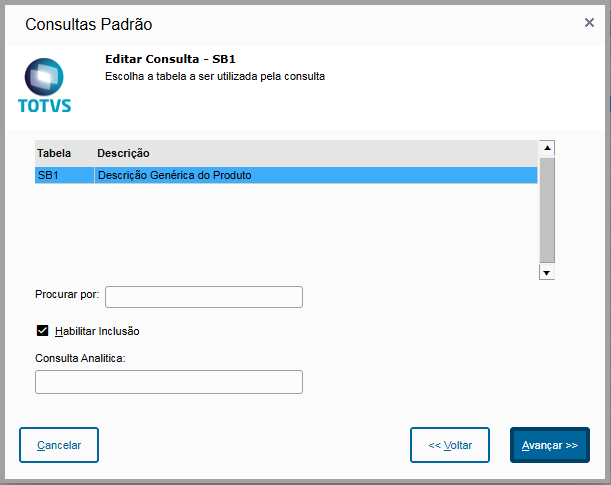Click the Procurar por label
This screenshot has height=485, width=611.
[67, 295]
